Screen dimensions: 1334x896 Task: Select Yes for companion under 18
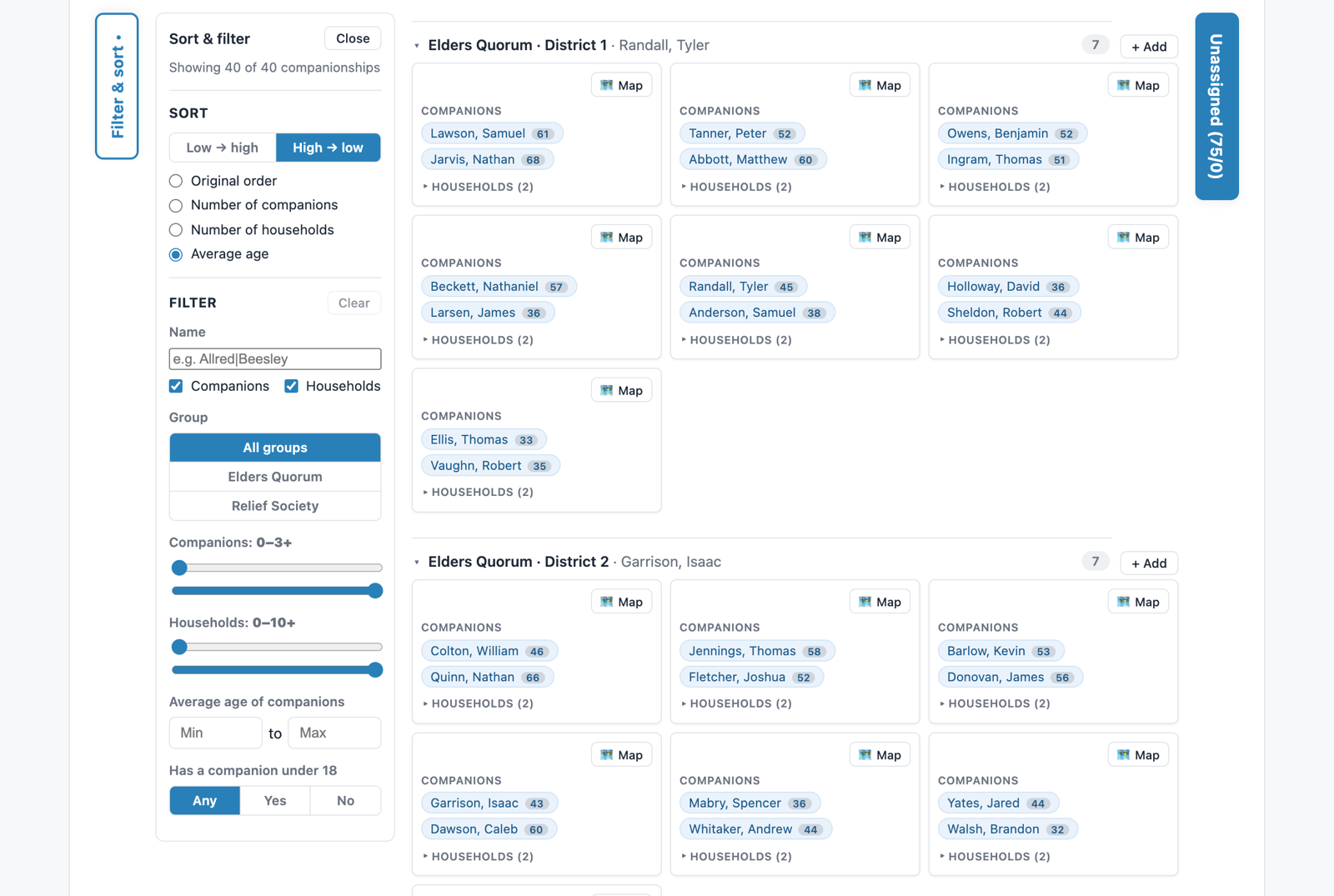[275, 801]
